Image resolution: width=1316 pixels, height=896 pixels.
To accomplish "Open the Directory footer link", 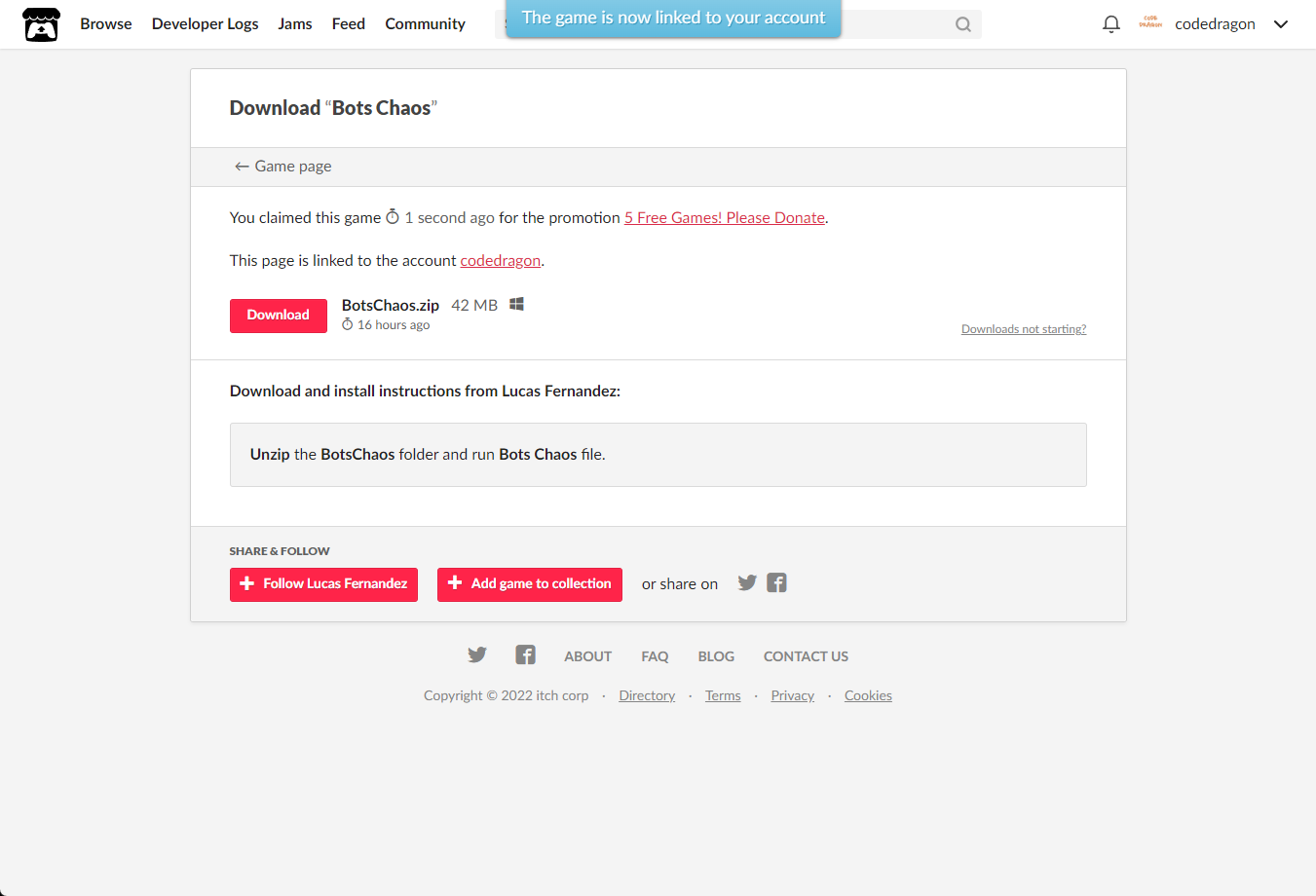I will point(647,695).
